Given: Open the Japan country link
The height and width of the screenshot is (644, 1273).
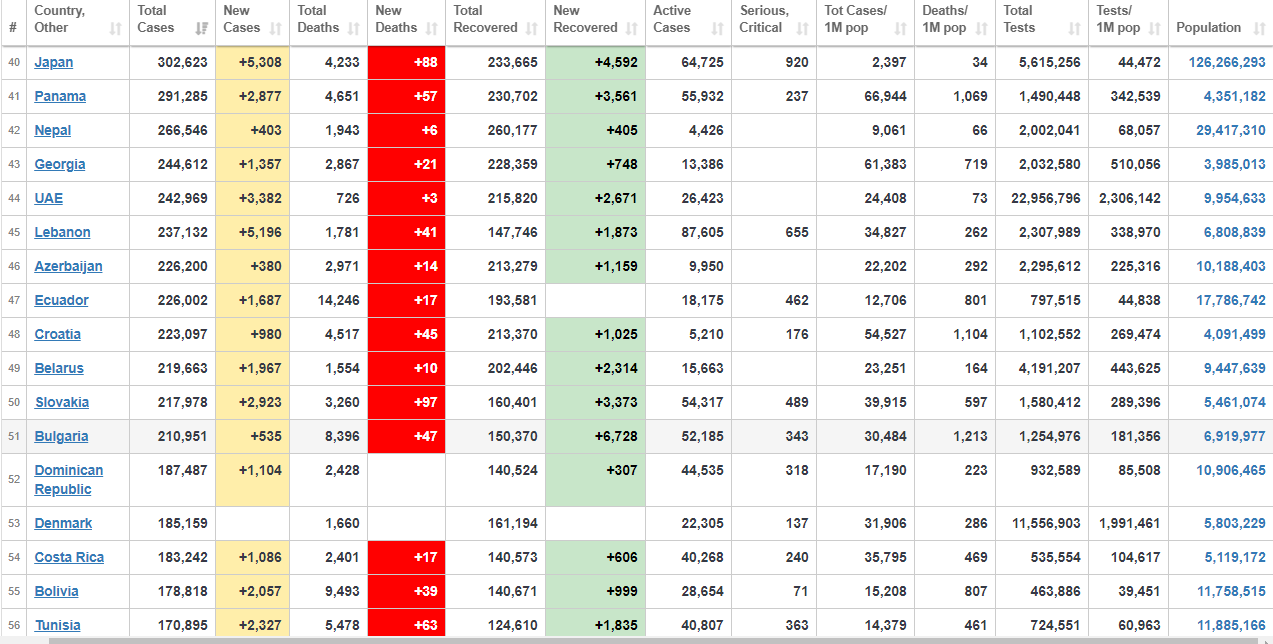Looking at the screenshot, I should [54, 62].
